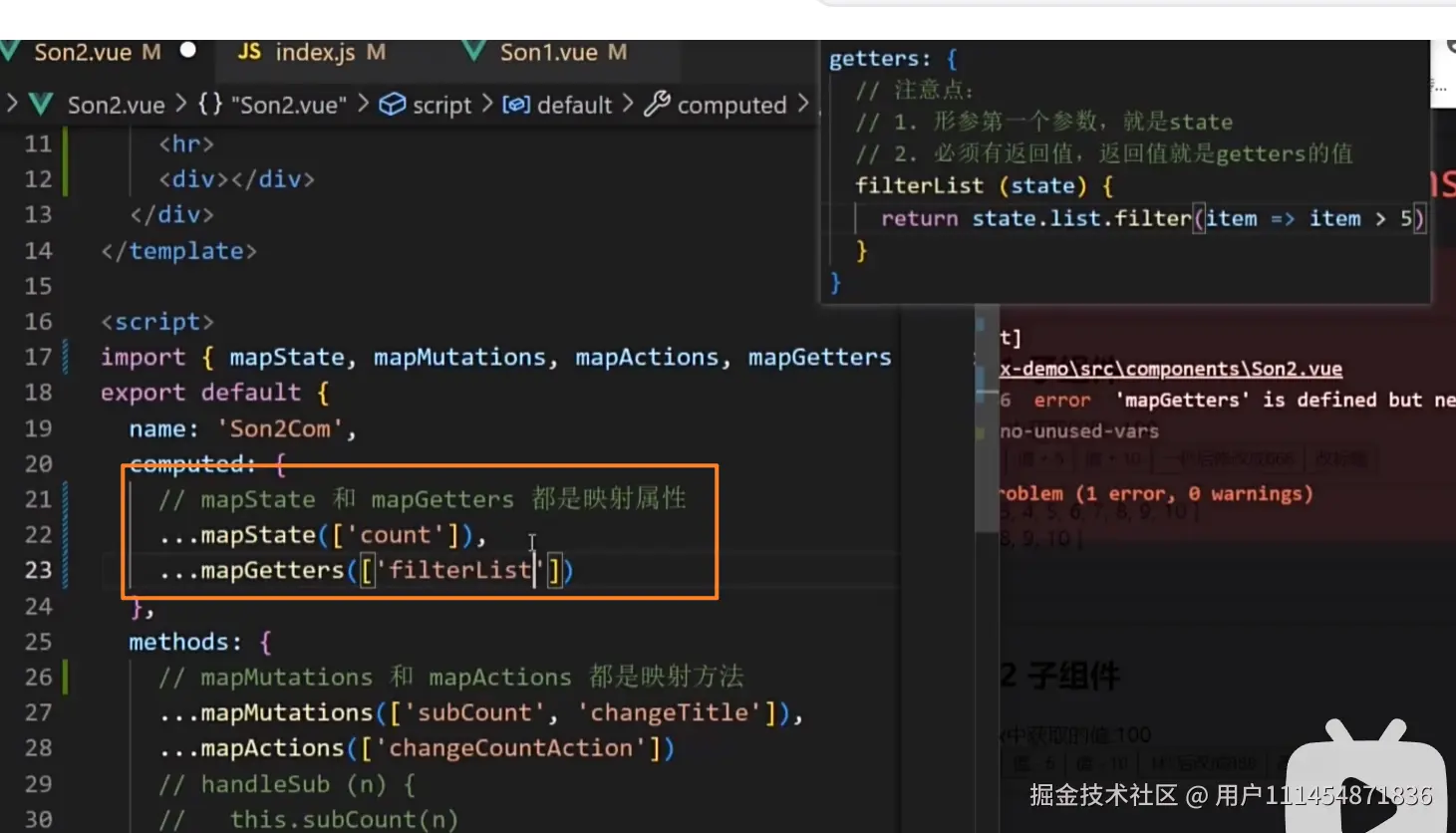The image size is (1456, 833).
Task: Click the opening script tag on line 16
Action: tap(157, 322)
